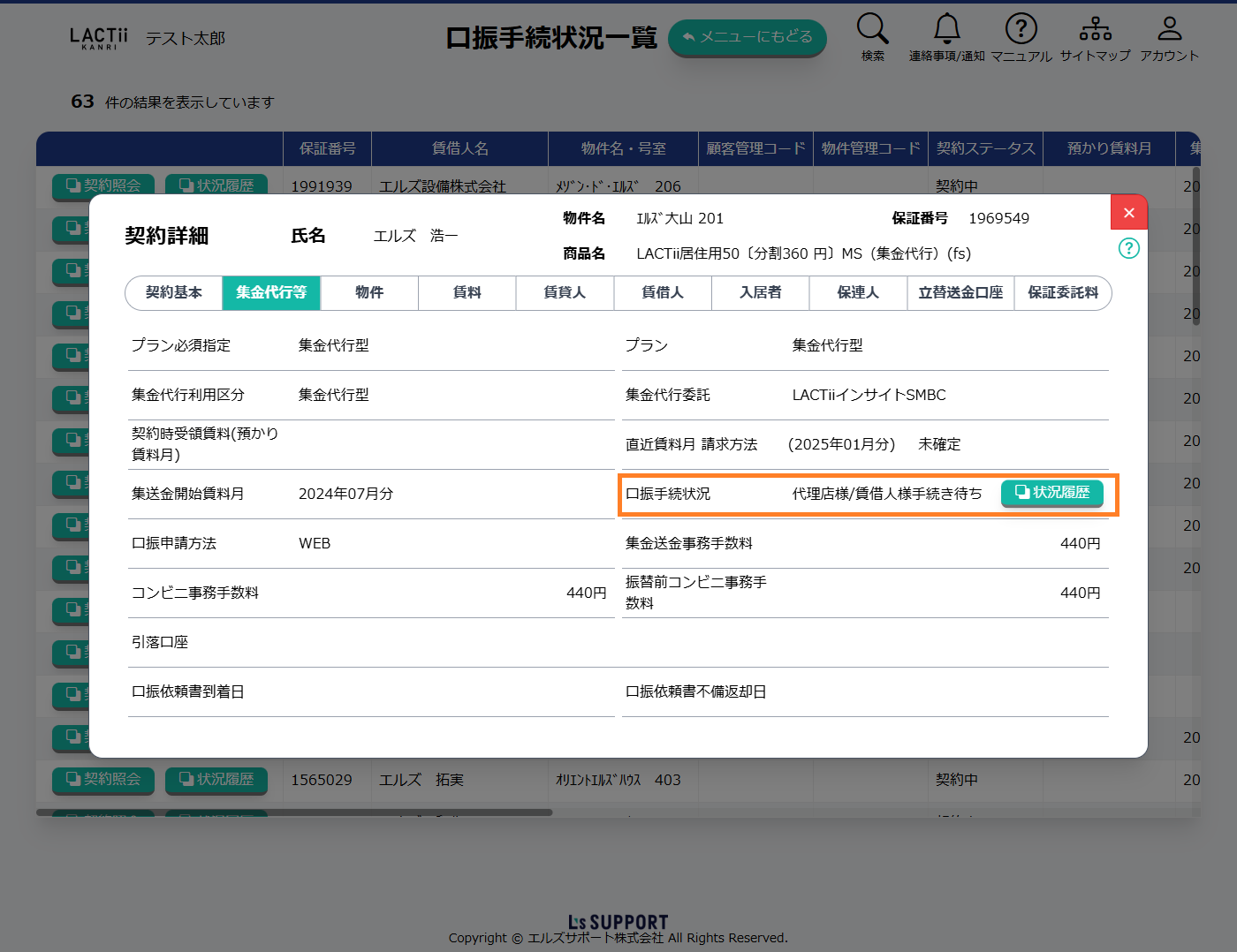
Task: Click 契約照会 button for エルズ 拓実 row
Action: pos(103,780)
